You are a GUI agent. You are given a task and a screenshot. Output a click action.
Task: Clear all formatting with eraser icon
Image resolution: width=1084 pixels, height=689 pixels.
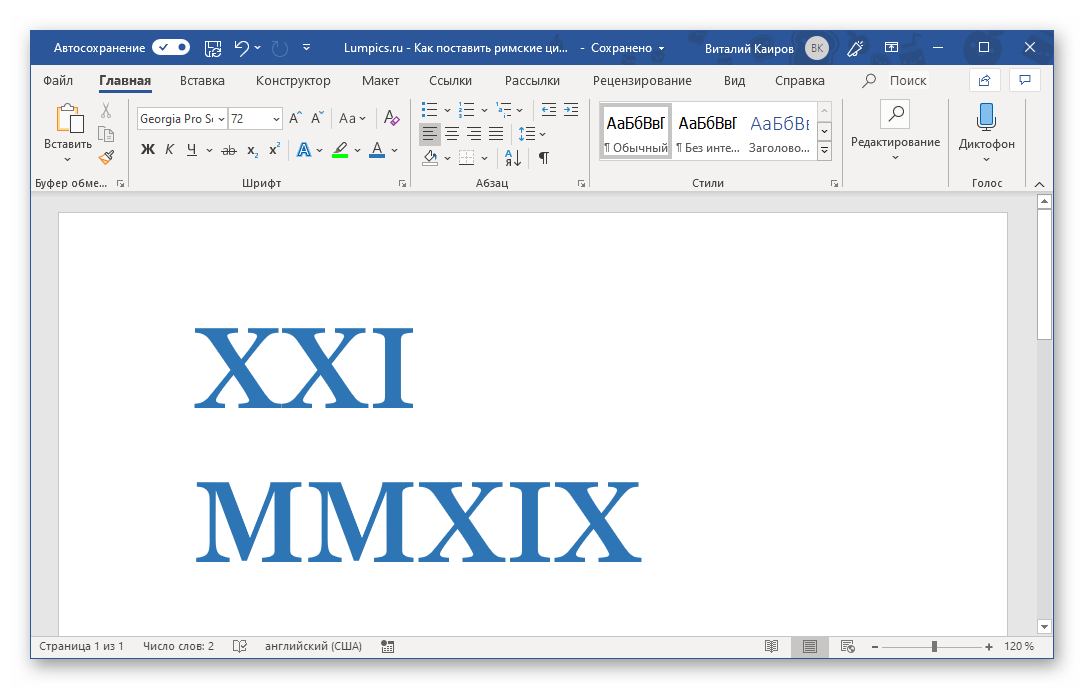click(x=391, y=119)
